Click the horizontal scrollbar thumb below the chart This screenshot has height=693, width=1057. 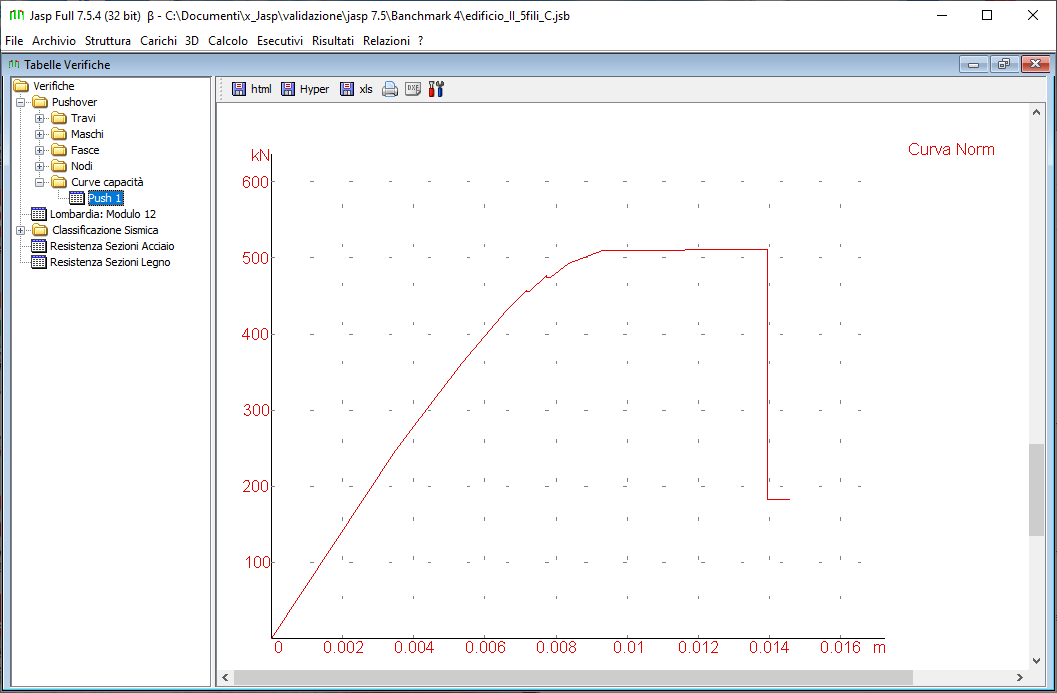coord(573,677)
